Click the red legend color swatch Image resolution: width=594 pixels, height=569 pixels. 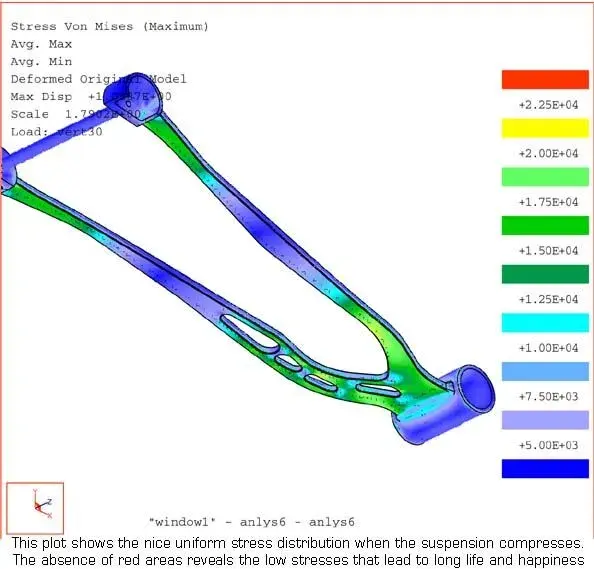tap(545, 80)
